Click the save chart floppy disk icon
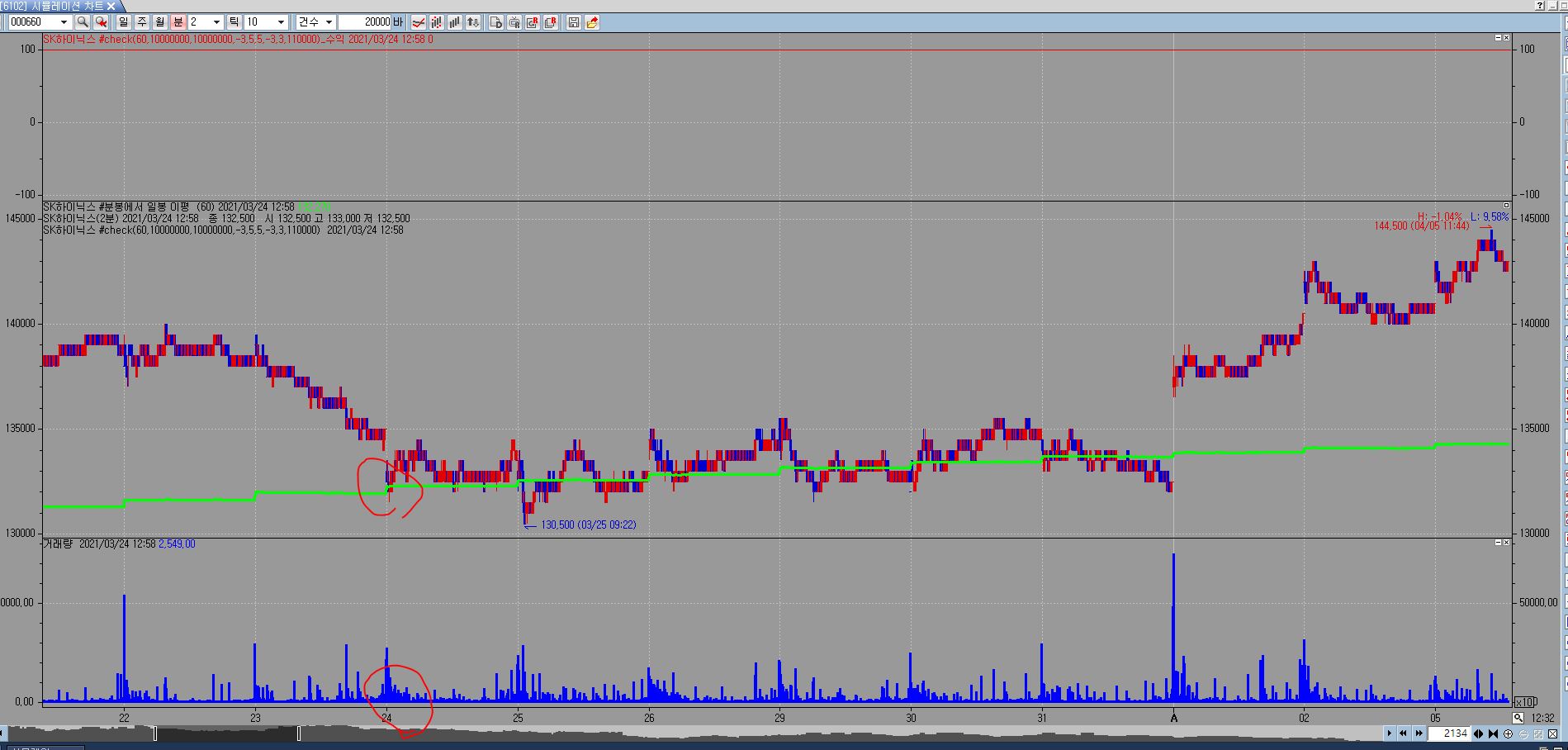The width and height of the screenshot is (1568, 750). (574, 22)
